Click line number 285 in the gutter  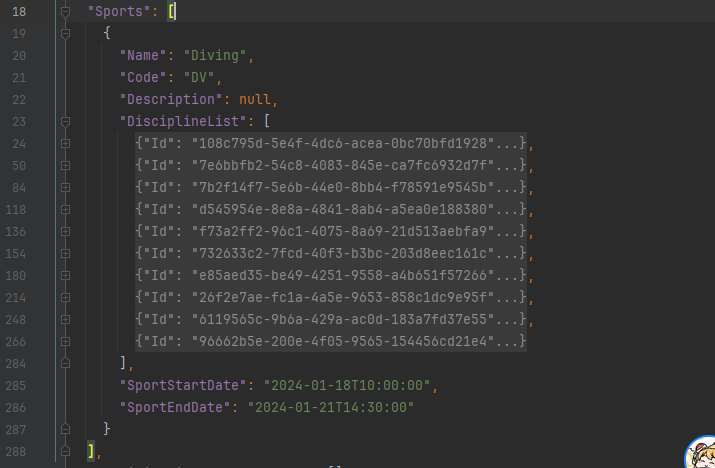coord(16,385)
